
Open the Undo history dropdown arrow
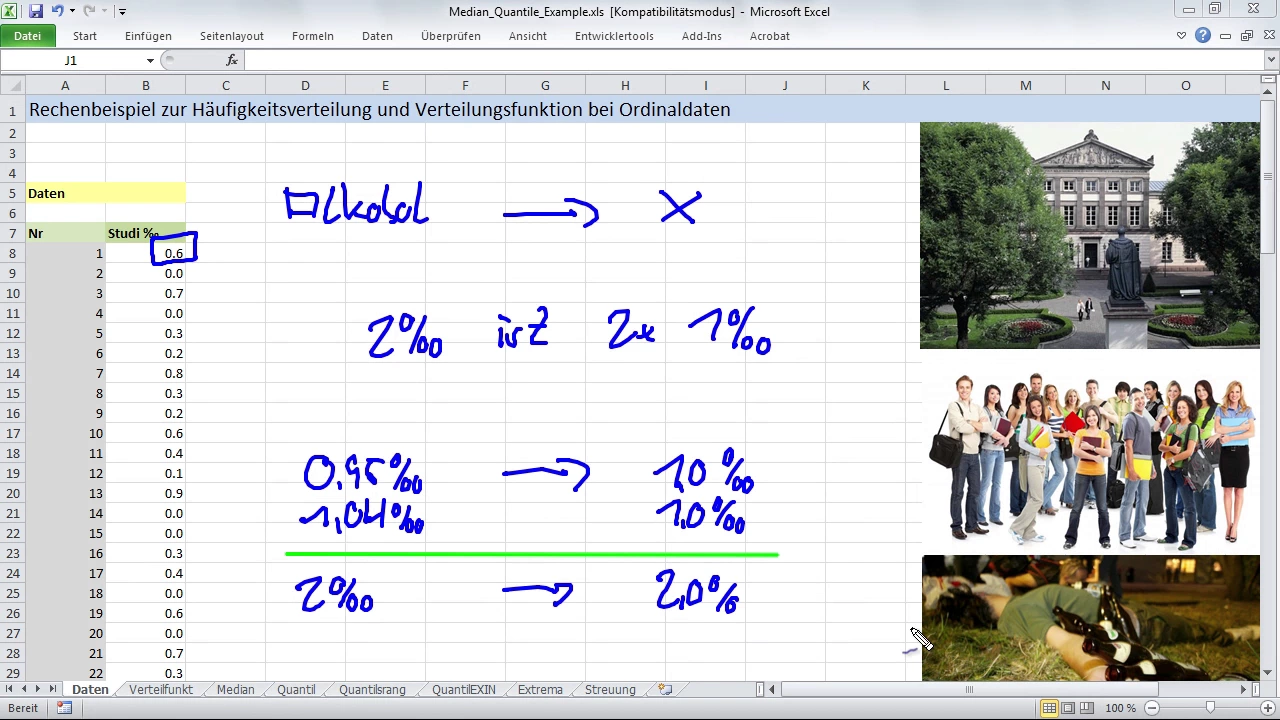click(x=71, y=12)
